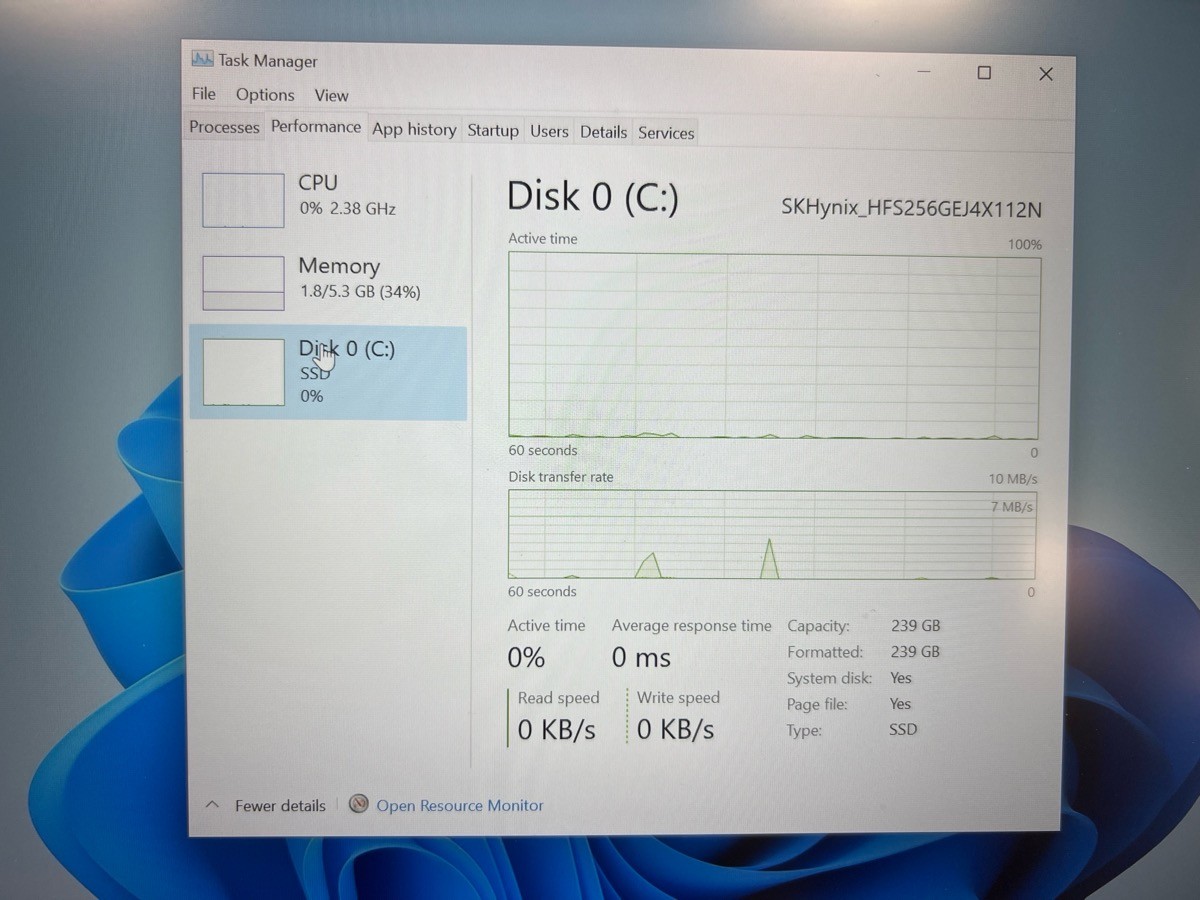1200x900 pixels.
Task: Select the Memory performance entry
Action: 329,281
